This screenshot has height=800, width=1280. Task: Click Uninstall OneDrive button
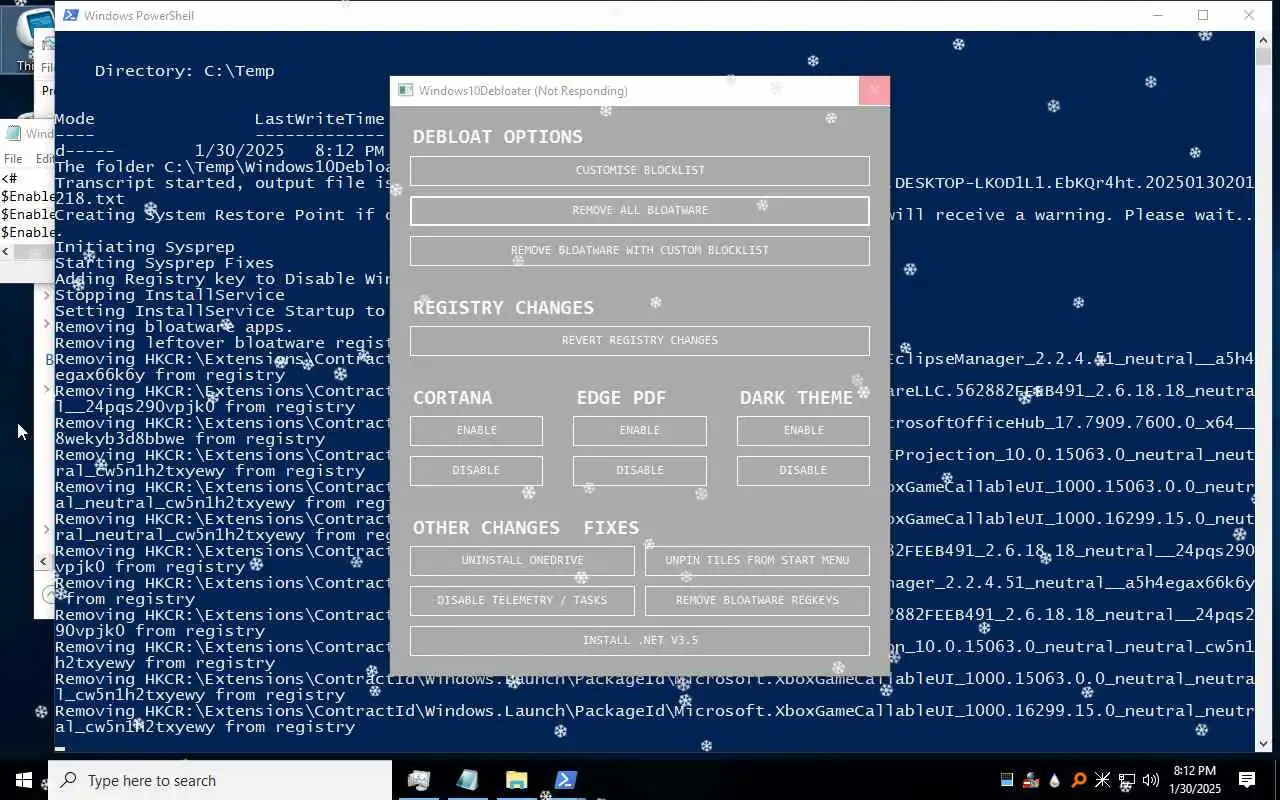click(522, 561)
